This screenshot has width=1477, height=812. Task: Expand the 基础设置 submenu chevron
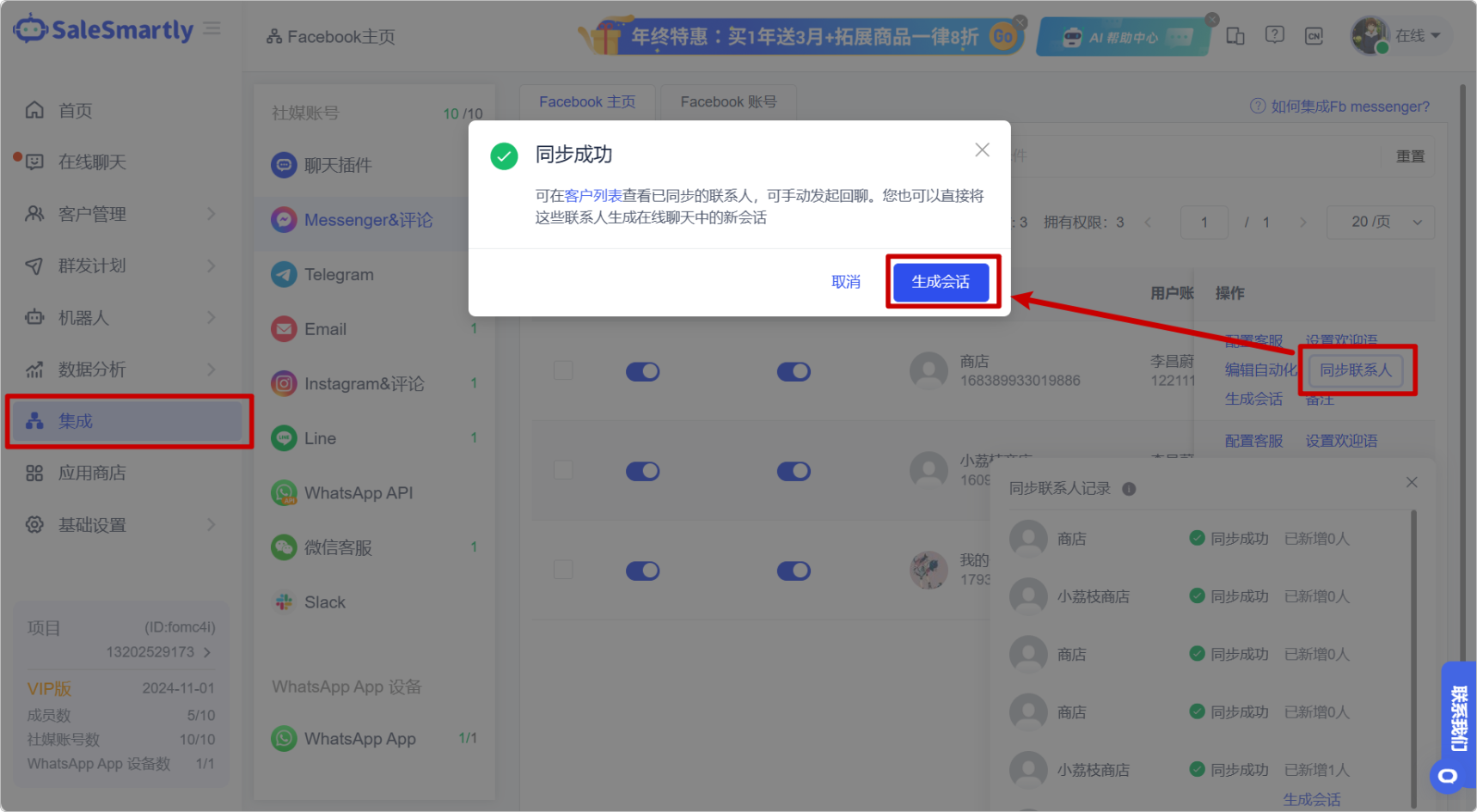pyautogui.click(x=211, y=524)
